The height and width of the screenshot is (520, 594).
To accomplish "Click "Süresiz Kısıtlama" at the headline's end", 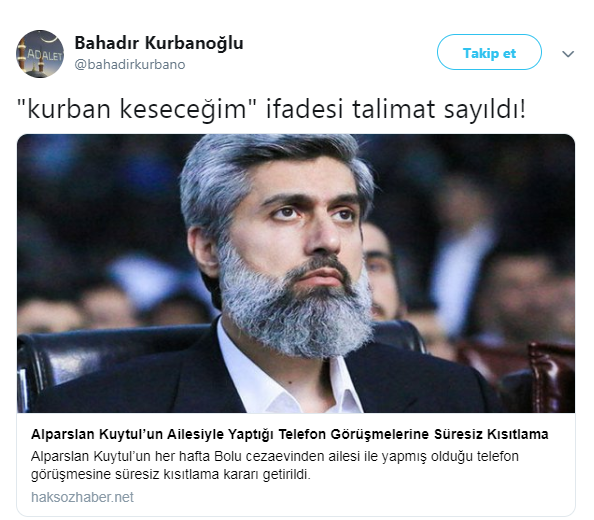I will (x=491, y=434).
